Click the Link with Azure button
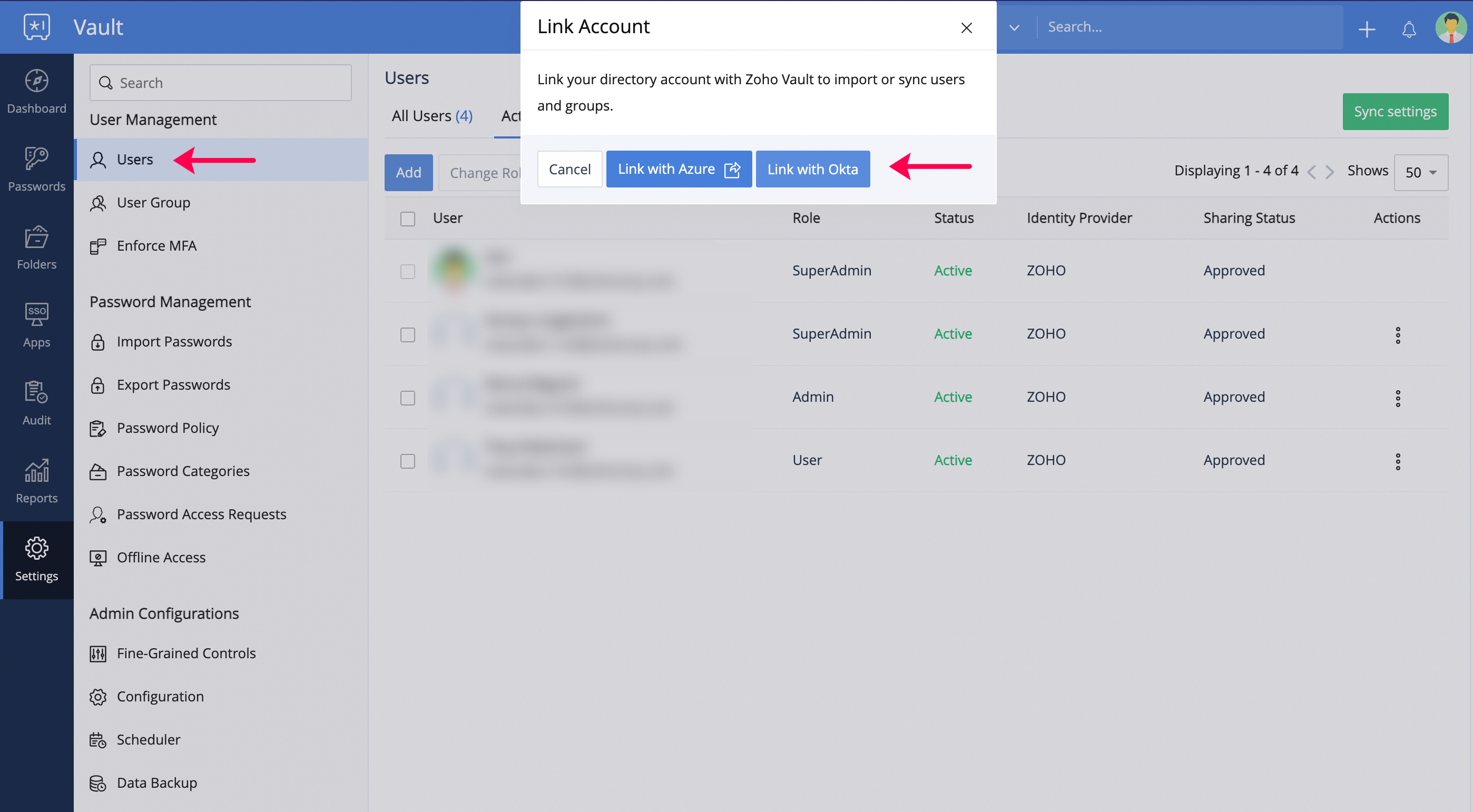This screenshot has height=812, width=1473. (679, 169)
